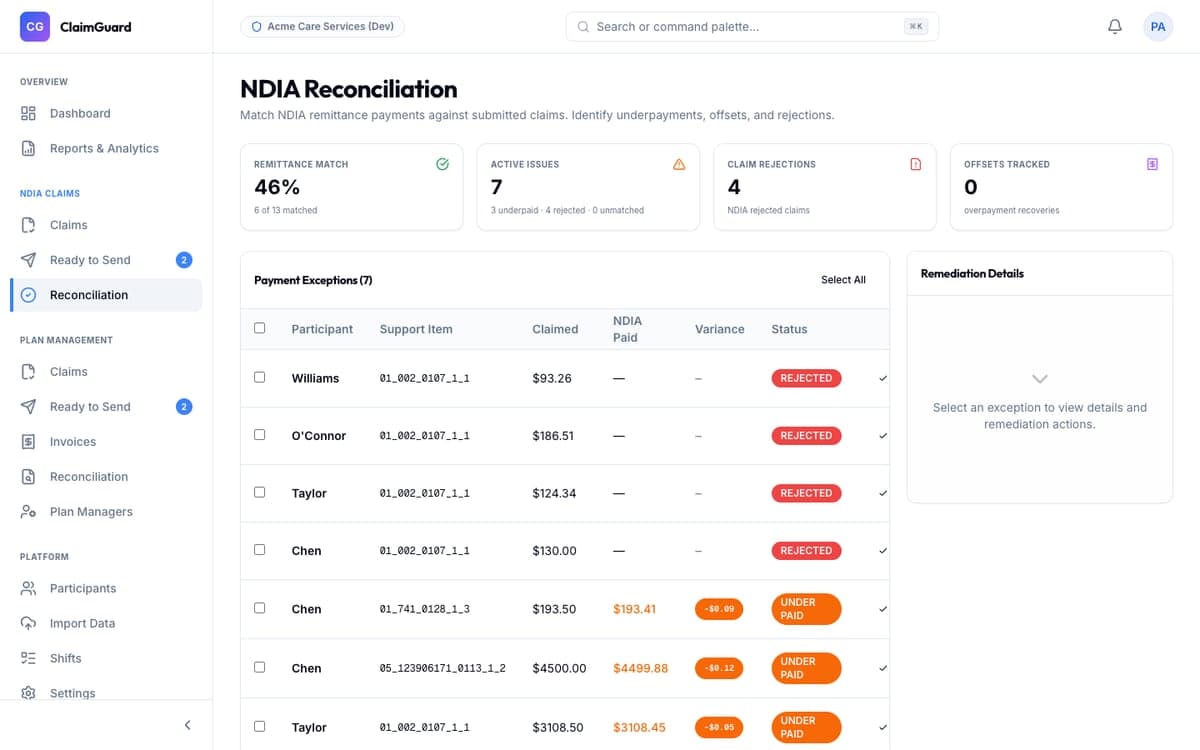The height and width of the screenshot is (750, 1200).
Task: Click Plan Management Ready to Send icon
Action: [x=29, y=406]
